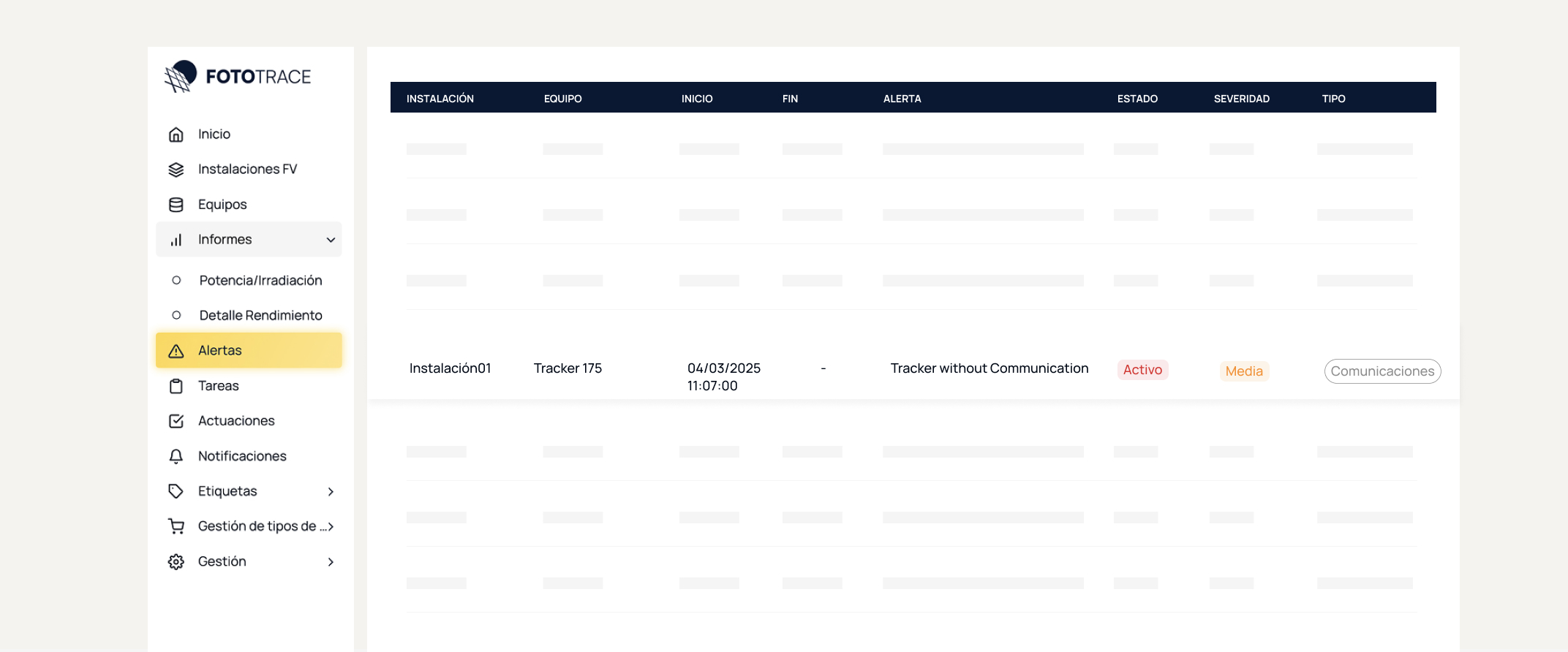Open the Detalle Rendimiento report

tap(260, 316)
